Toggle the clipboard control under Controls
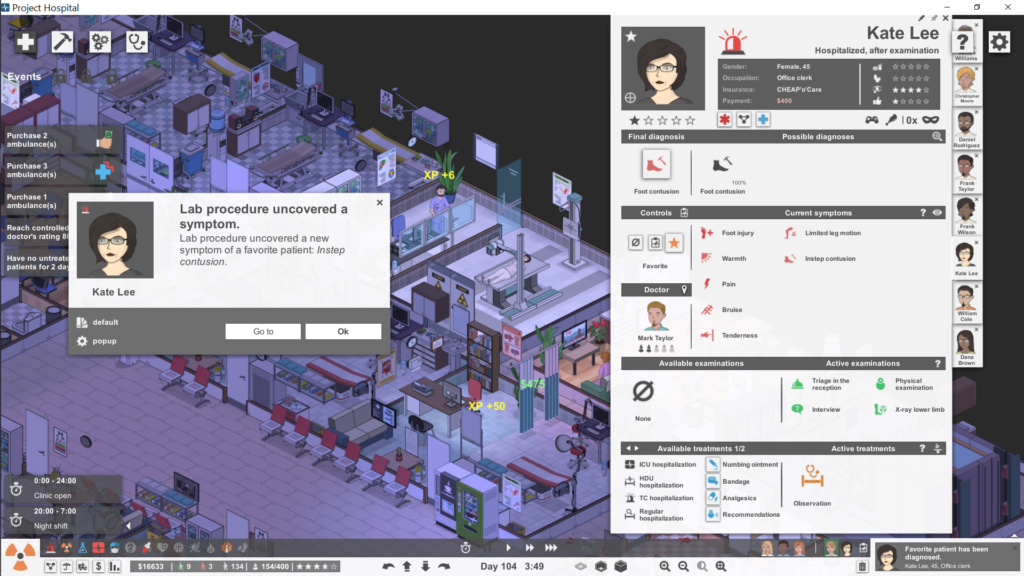Screen dimensions: 1024x576 655,243
